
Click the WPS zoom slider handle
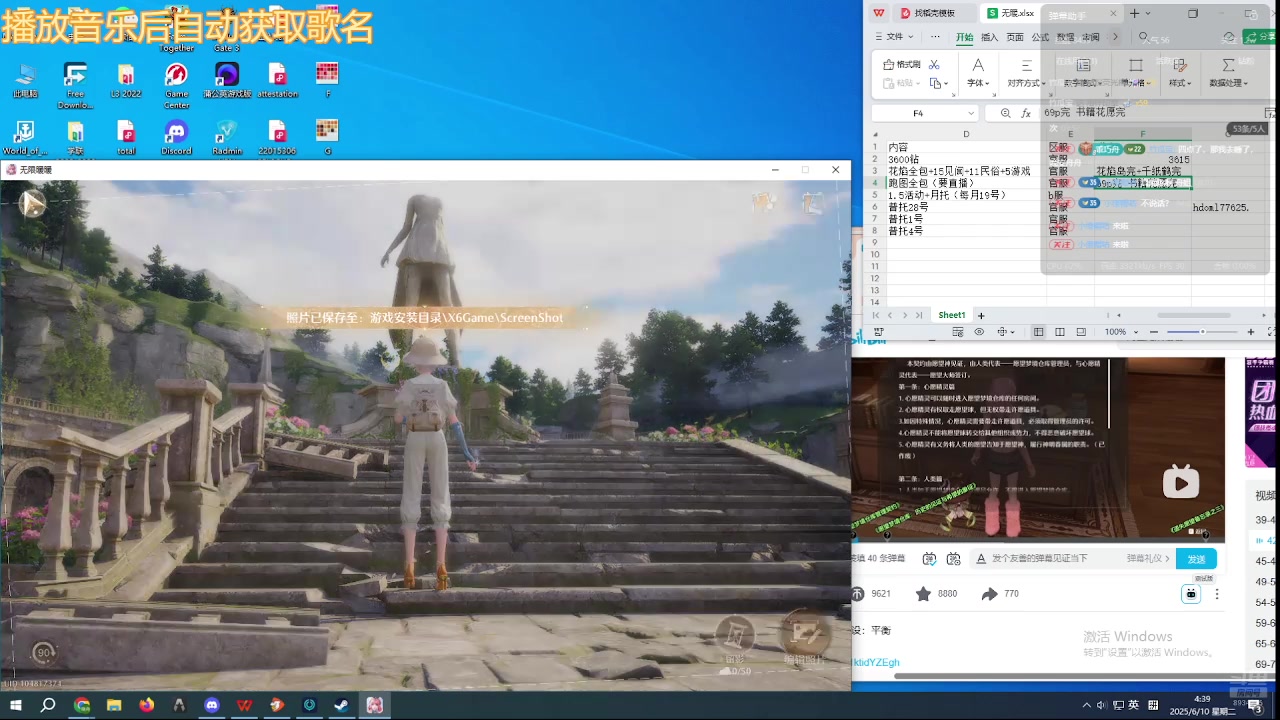pyautogui.click(x=1203, y=332)
